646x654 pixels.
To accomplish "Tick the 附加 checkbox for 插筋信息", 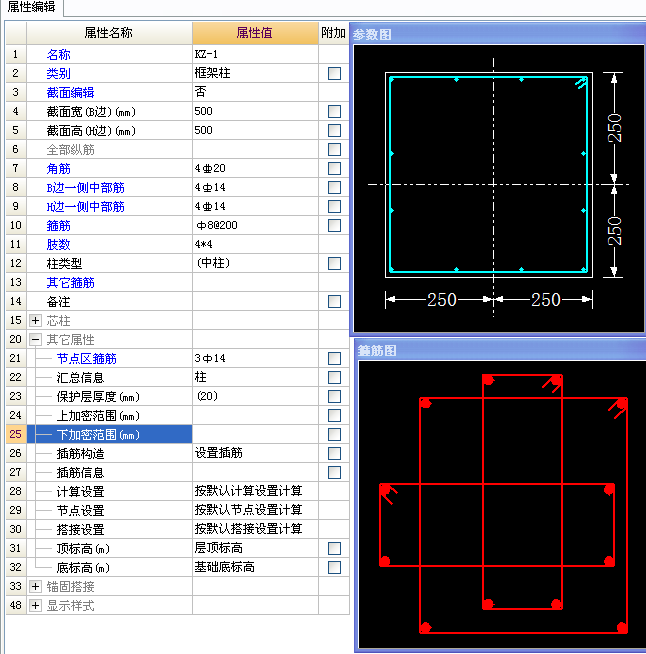I will click(334, 473).
